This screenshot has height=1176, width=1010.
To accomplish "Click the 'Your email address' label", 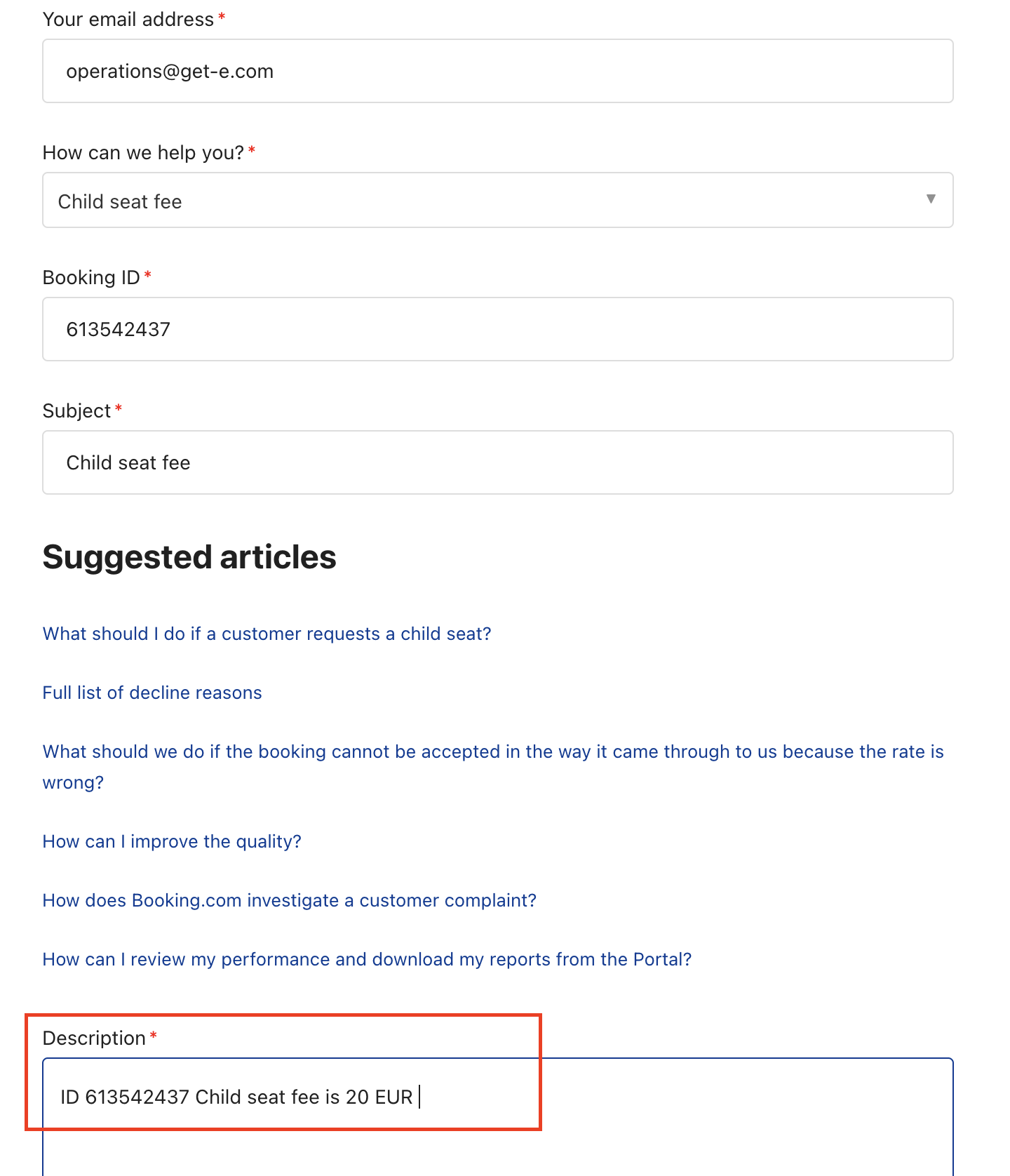I will coord(128,19).
